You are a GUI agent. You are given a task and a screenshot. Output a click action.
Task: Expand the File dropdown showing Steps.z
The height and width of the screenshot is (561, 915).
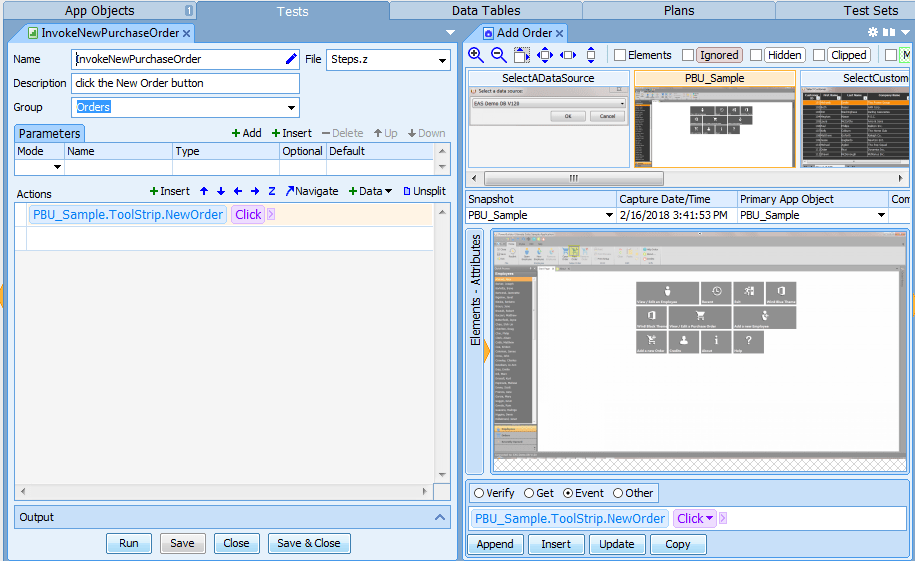tap(442, 60)
